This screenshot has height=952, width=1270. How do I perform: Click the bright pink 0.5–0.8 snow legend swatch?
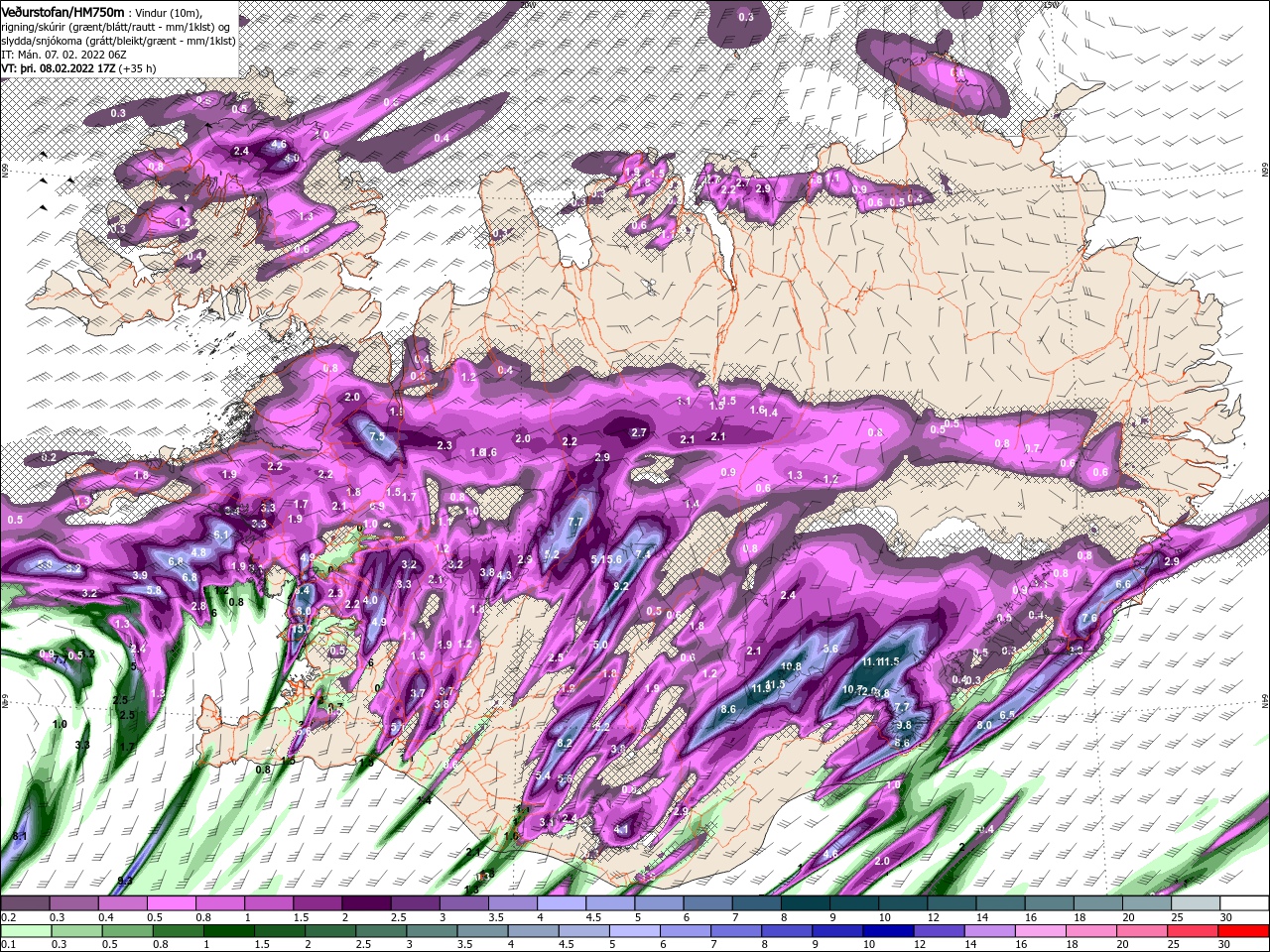click(171, 903)
